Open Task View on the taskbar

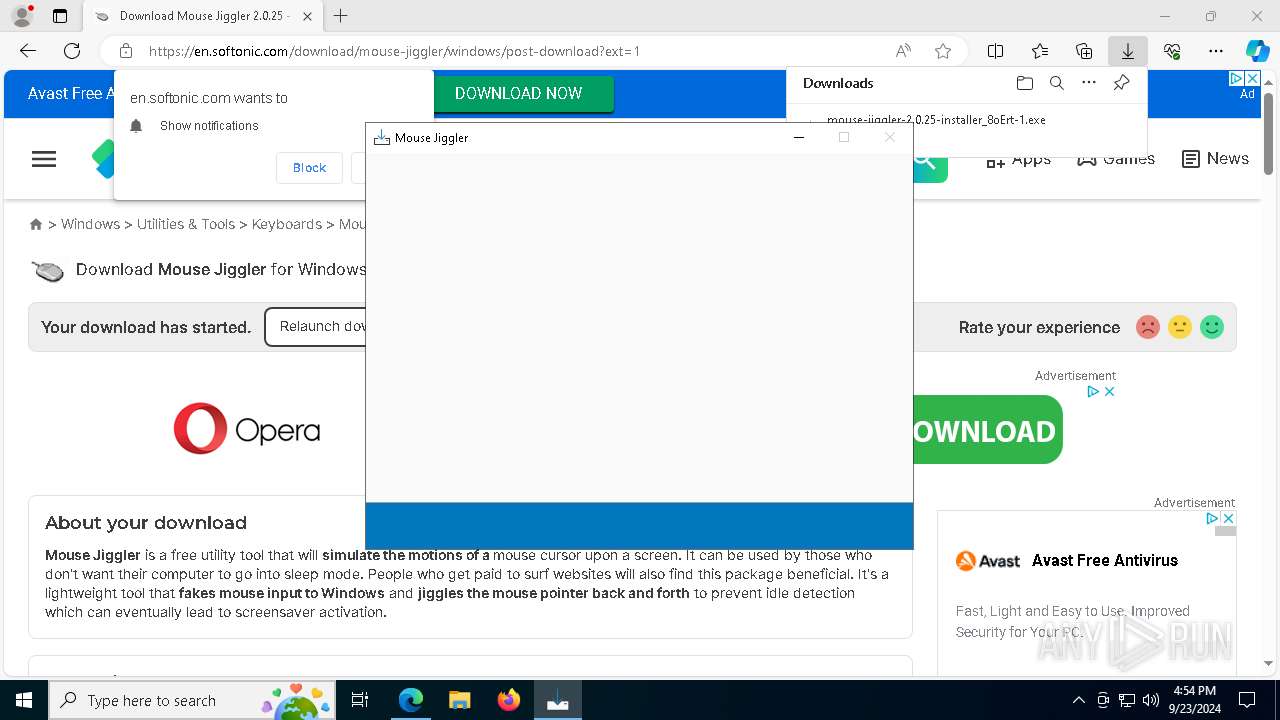click(360, 700)
